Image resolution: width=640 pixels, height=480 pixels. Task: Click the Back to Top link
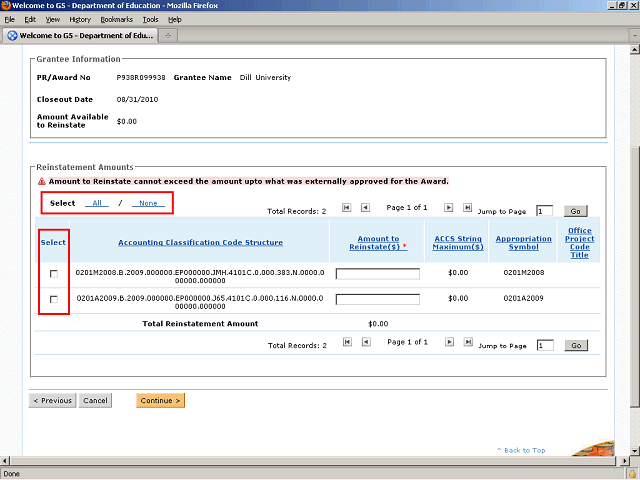(525, 451)
